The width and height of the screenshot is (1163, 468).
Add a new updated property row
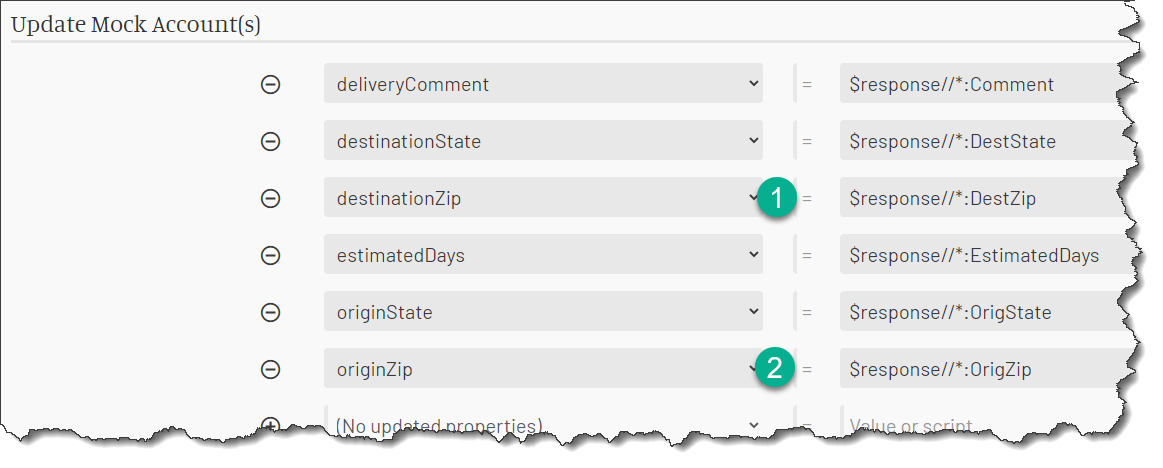(271, 424)
